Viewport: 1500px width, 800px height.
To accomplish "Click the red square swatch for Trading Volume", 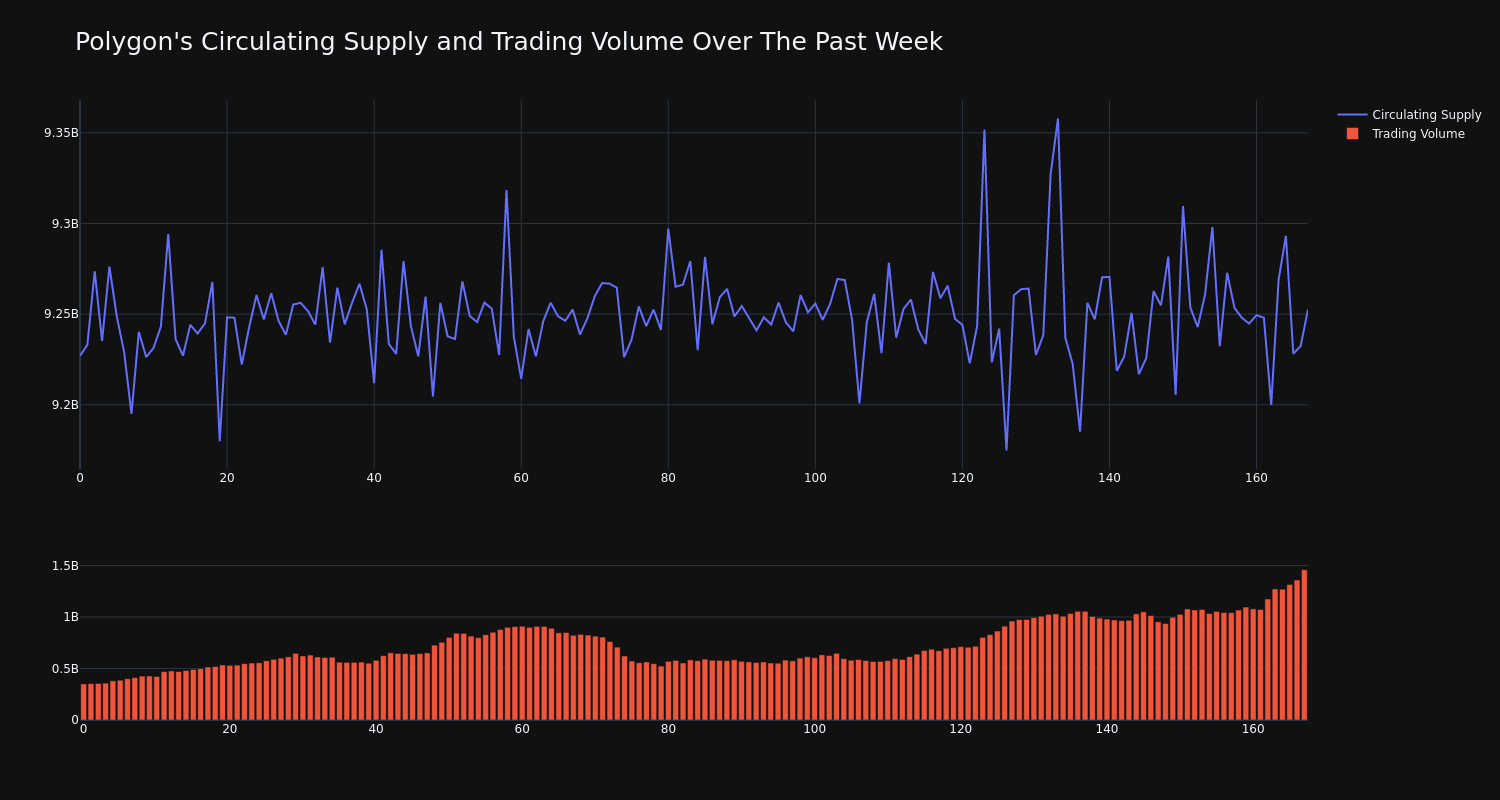I will 1352,134.
